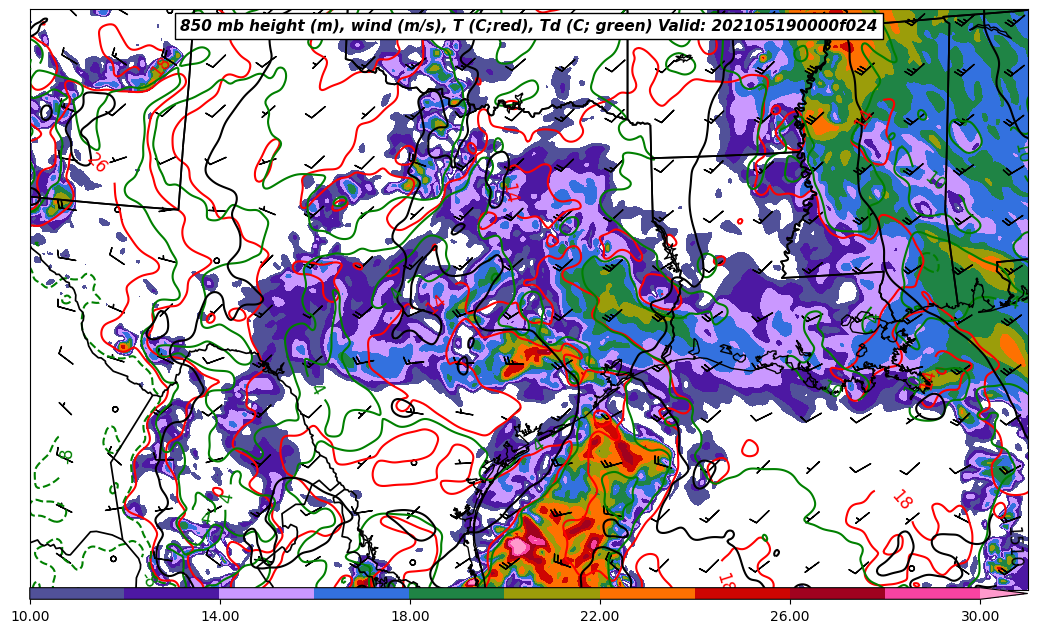Image resolution: width=1037 pixels, height=633 pixels.
Task: Click the pale pink colorbar arrow tip
Action: [1003, 593]
